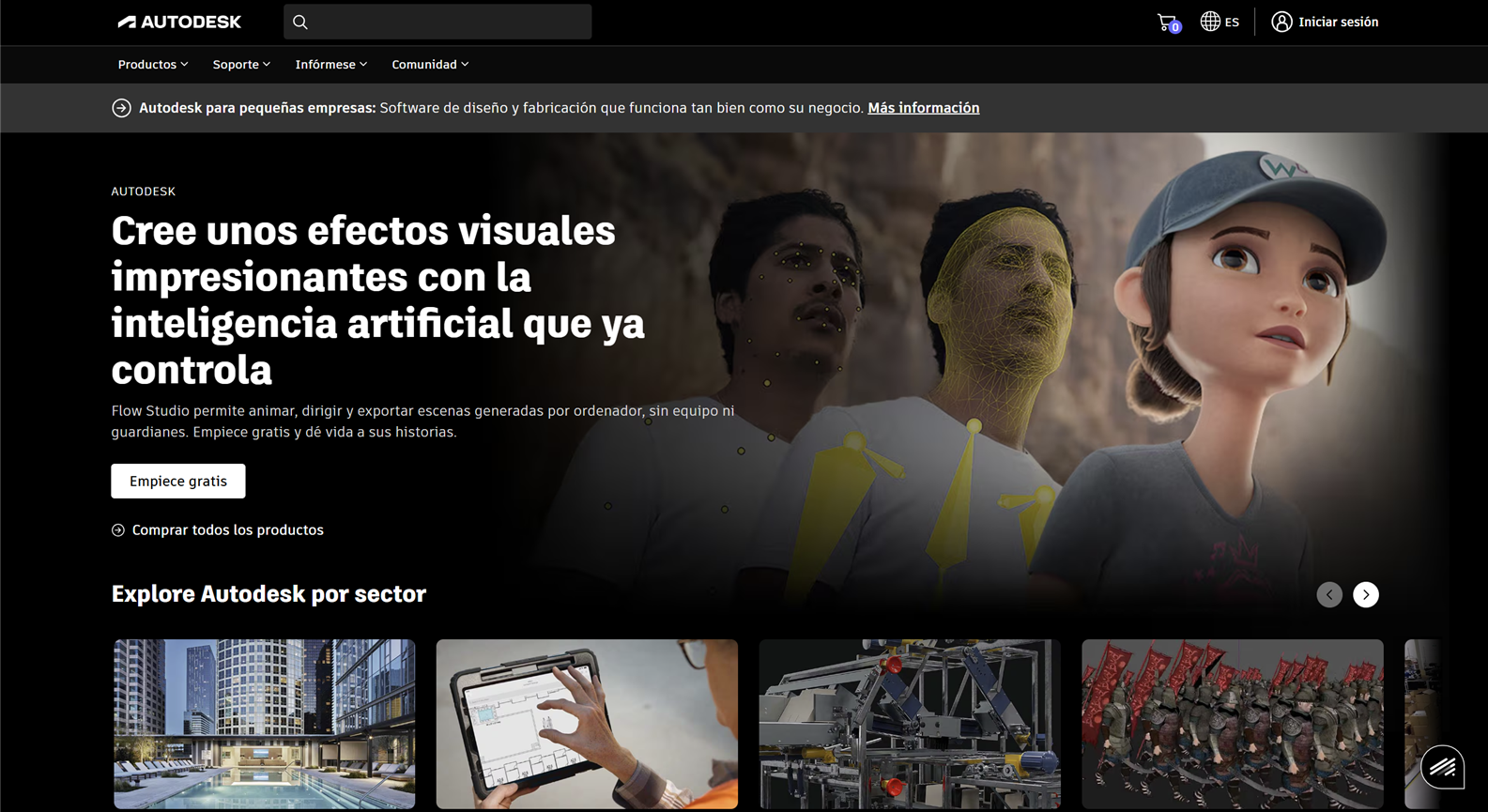Click 'Autodesk para pequeñas empresas:' banner text
Image resolution: width=1488 pixels, height=812 pixels.
click(257, 108)
